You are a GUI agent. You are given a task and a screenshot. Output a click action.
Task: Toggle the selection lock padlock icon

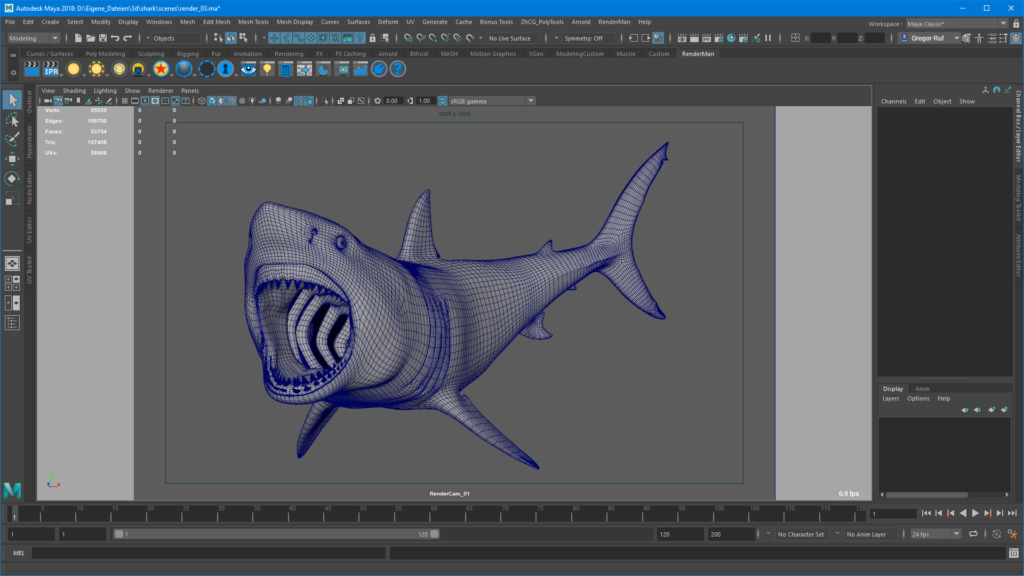tap(372, 38)
